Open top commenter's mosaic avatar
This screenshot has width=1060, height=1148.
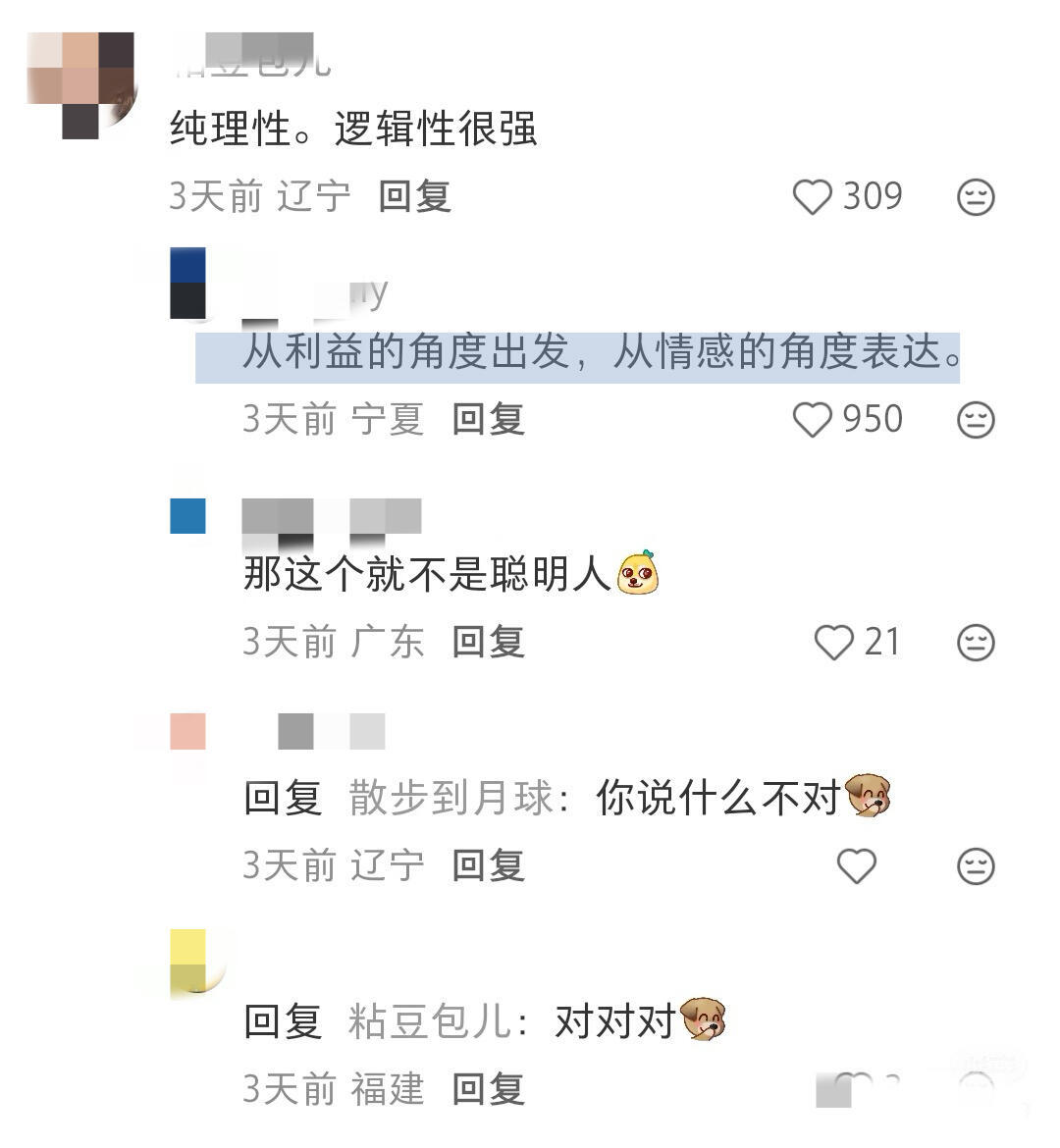80,85
